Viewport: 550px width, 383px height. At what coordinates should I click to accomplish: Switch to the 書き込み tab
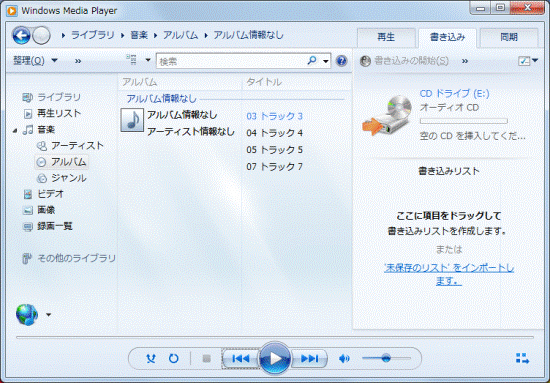tap(447, 37)
